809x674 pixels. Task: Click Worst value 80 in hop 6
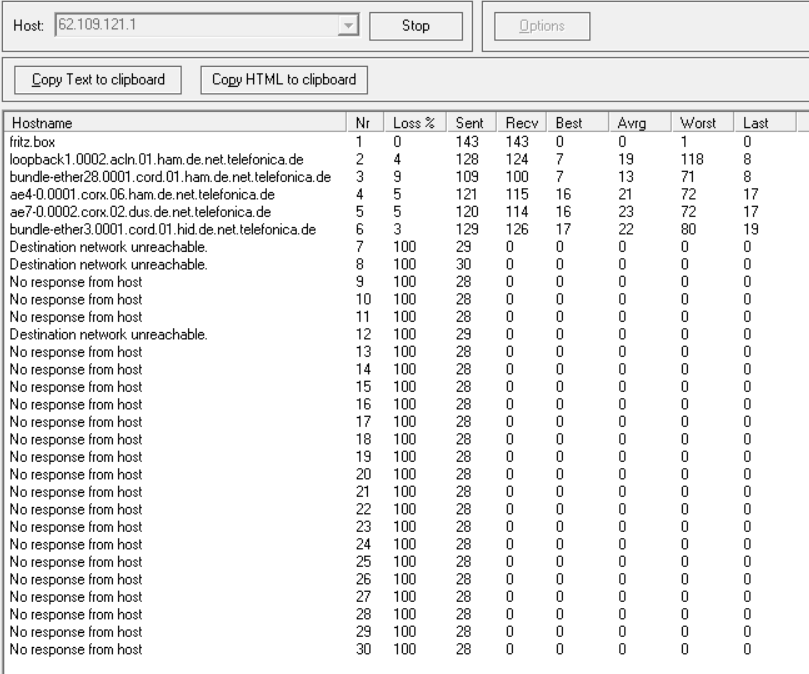(x=688, y=230)
